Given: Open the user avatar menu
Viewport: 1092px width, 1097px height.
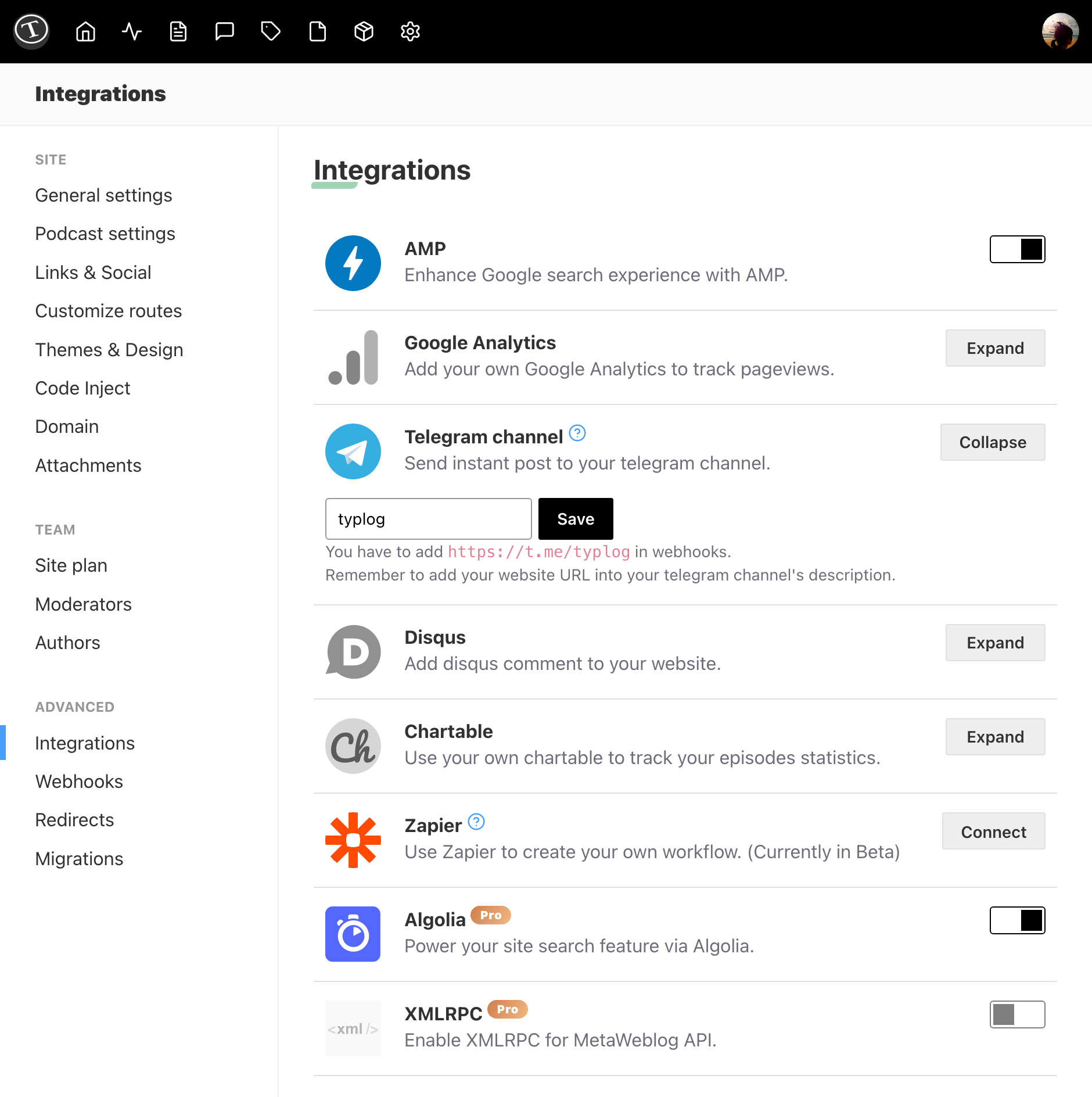Looking at the screenshot, I should tap(1060, 31).
